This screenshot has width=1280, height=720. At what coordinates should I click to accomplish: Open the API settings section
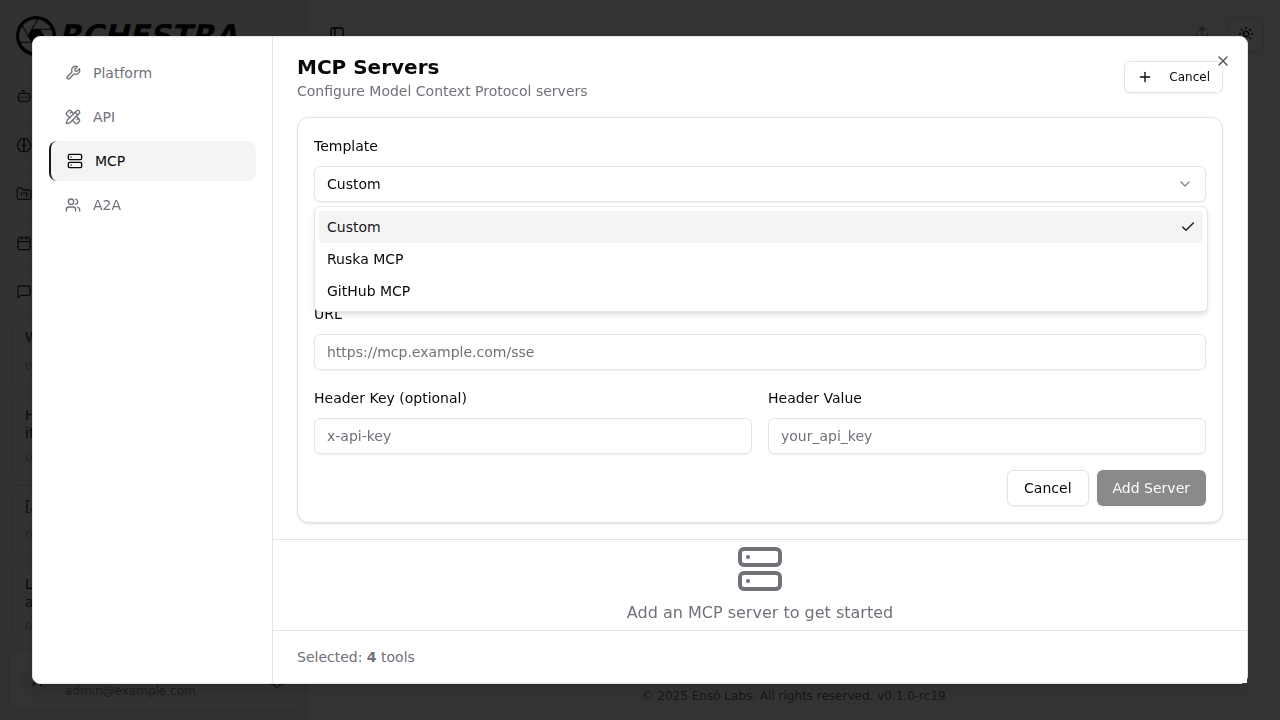coord(152,117)
